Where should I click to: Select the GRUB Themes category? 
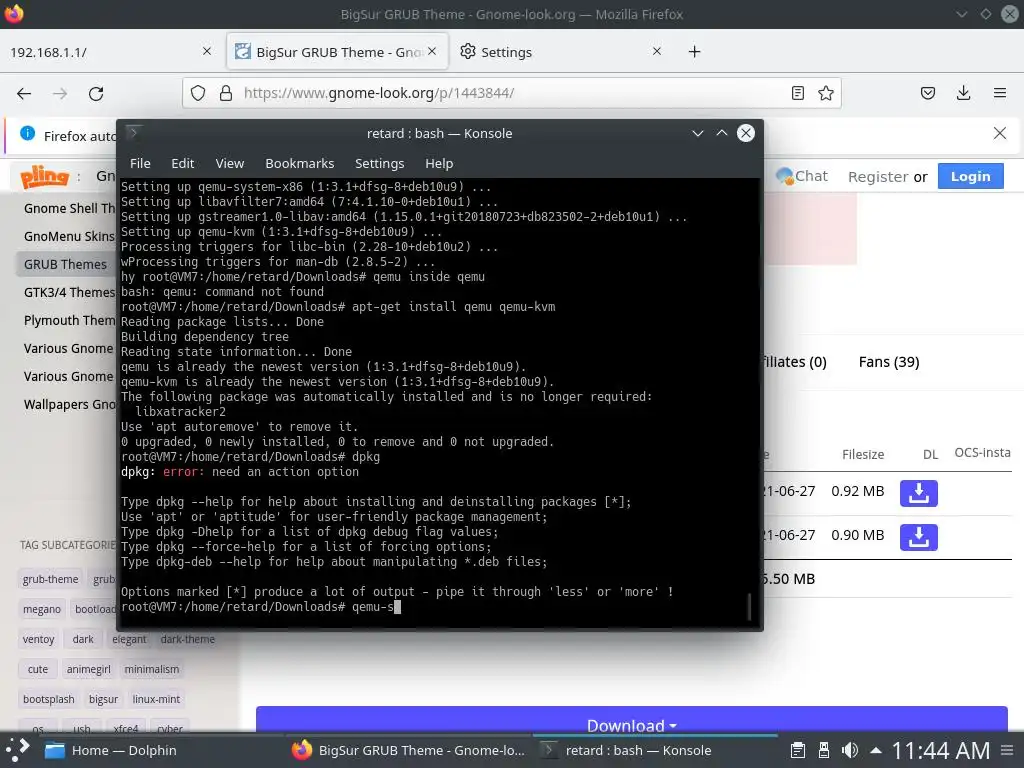65,264
